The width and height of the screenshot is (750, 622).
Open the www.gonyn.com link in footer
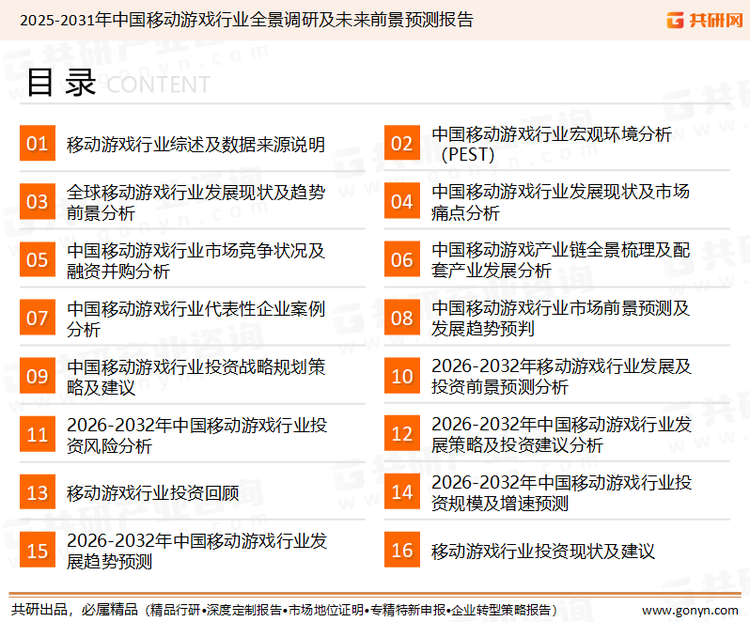tap(690, 610)
